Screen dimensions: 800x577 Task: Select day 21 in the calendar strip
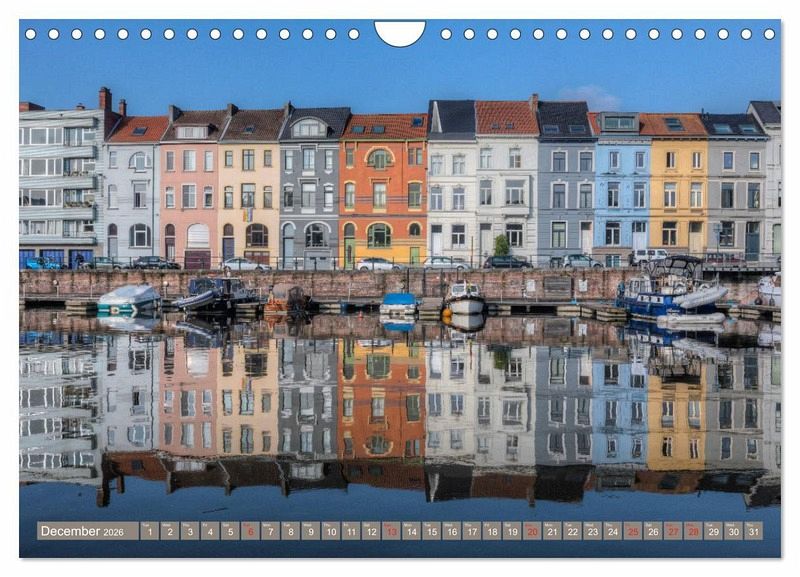pyautogui.click(x=553, y=531)
